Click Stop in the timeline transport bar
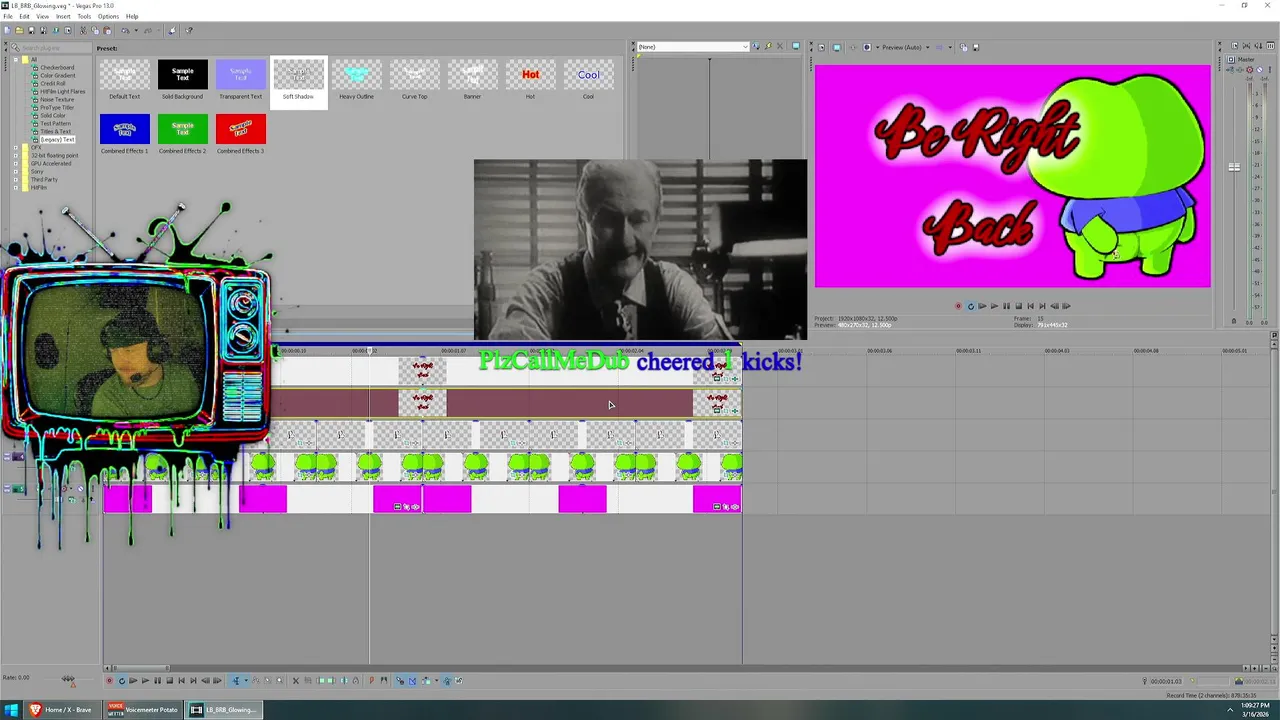 (170, 681)
